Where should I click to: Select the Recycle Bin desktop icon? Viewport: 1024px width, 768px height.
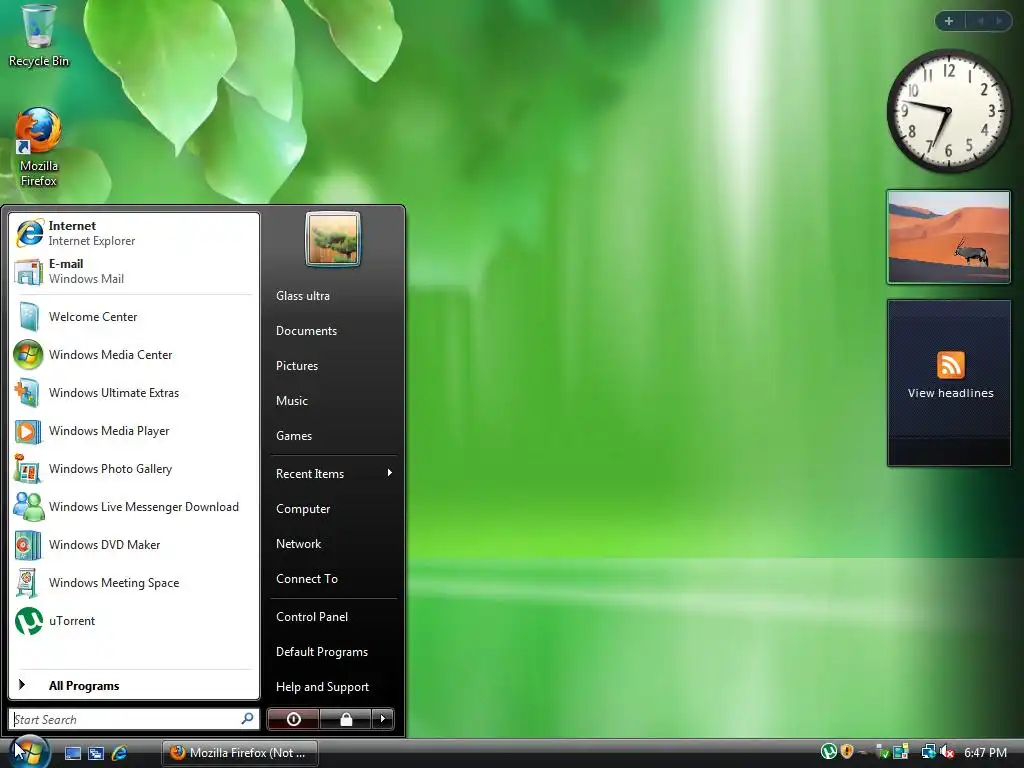coord(39,36)
